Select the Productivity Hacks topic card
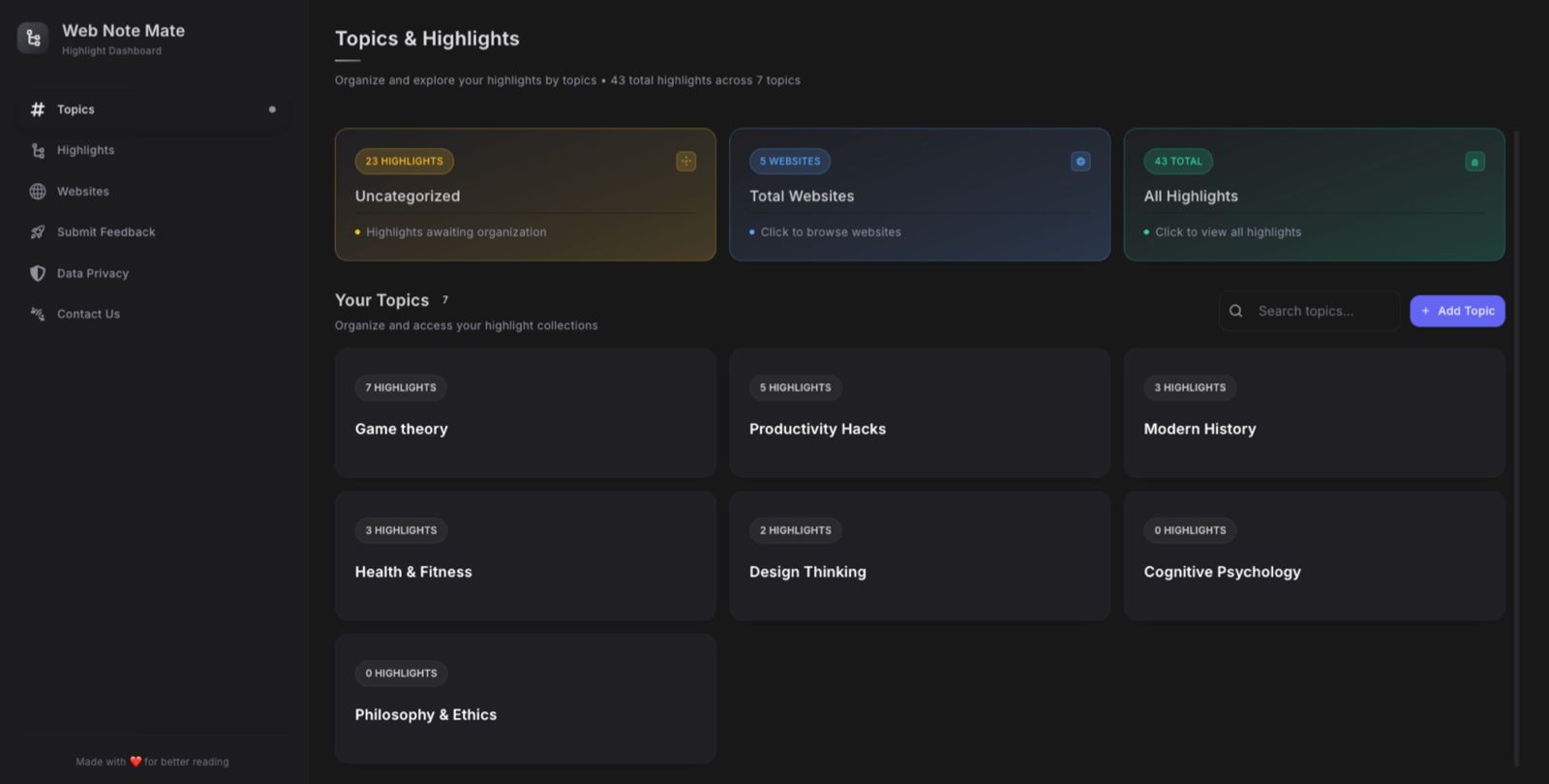Image resolution: width=1549 pixels, height=784 pixels. (x=919, y=413)
